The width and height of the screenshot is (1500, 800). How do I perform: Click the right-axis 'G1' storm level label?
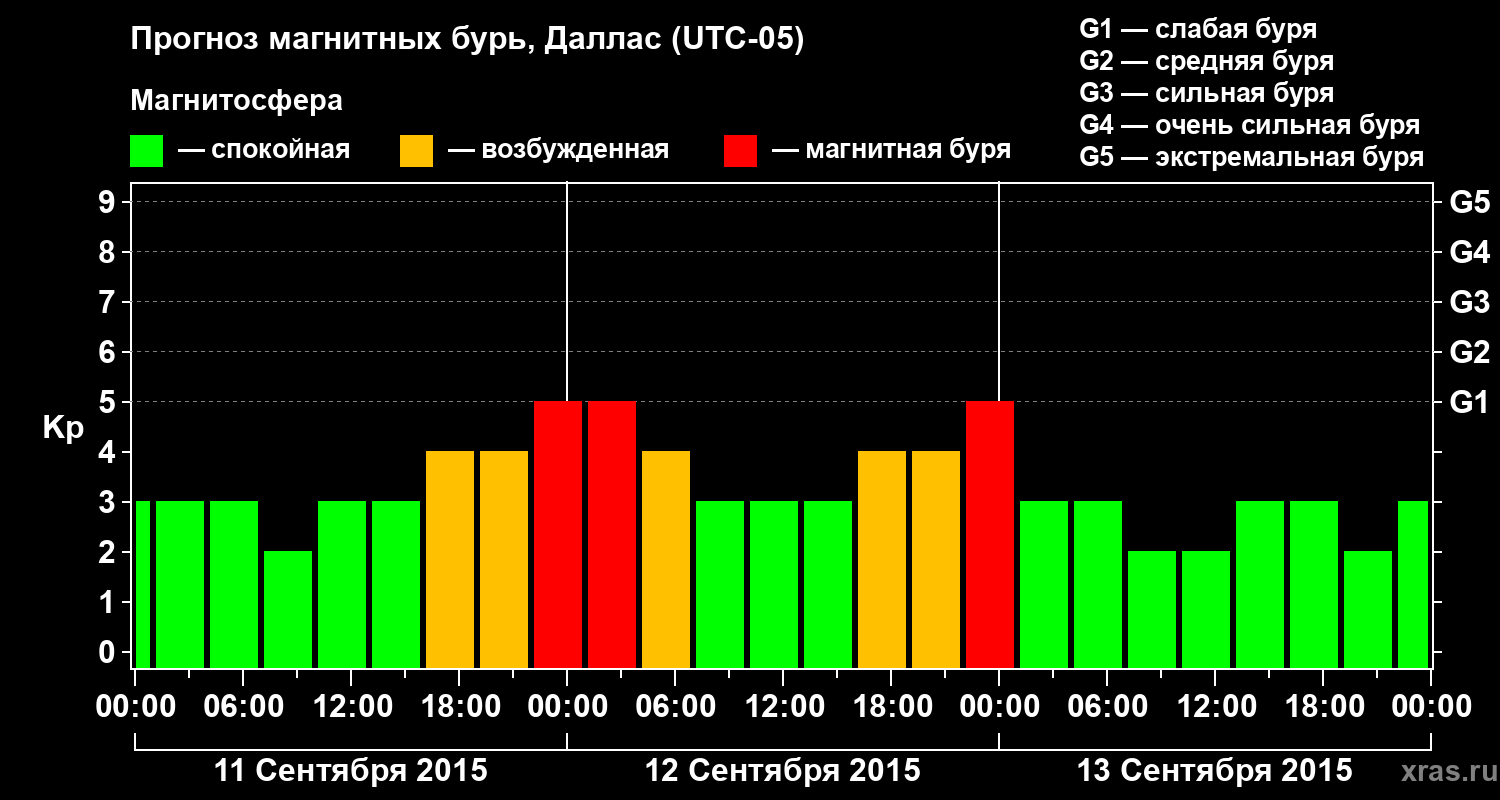tap(1469, 402)
